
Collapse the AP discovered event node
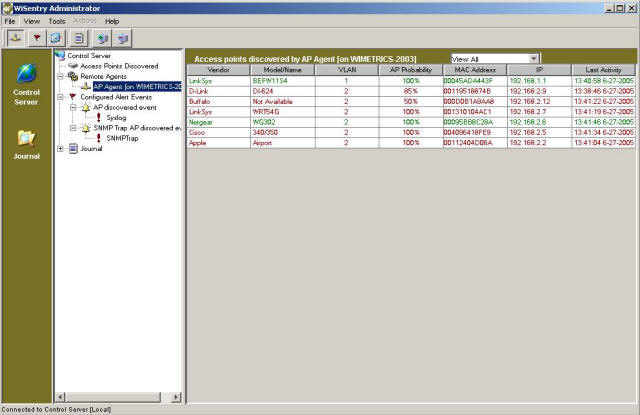73,107
